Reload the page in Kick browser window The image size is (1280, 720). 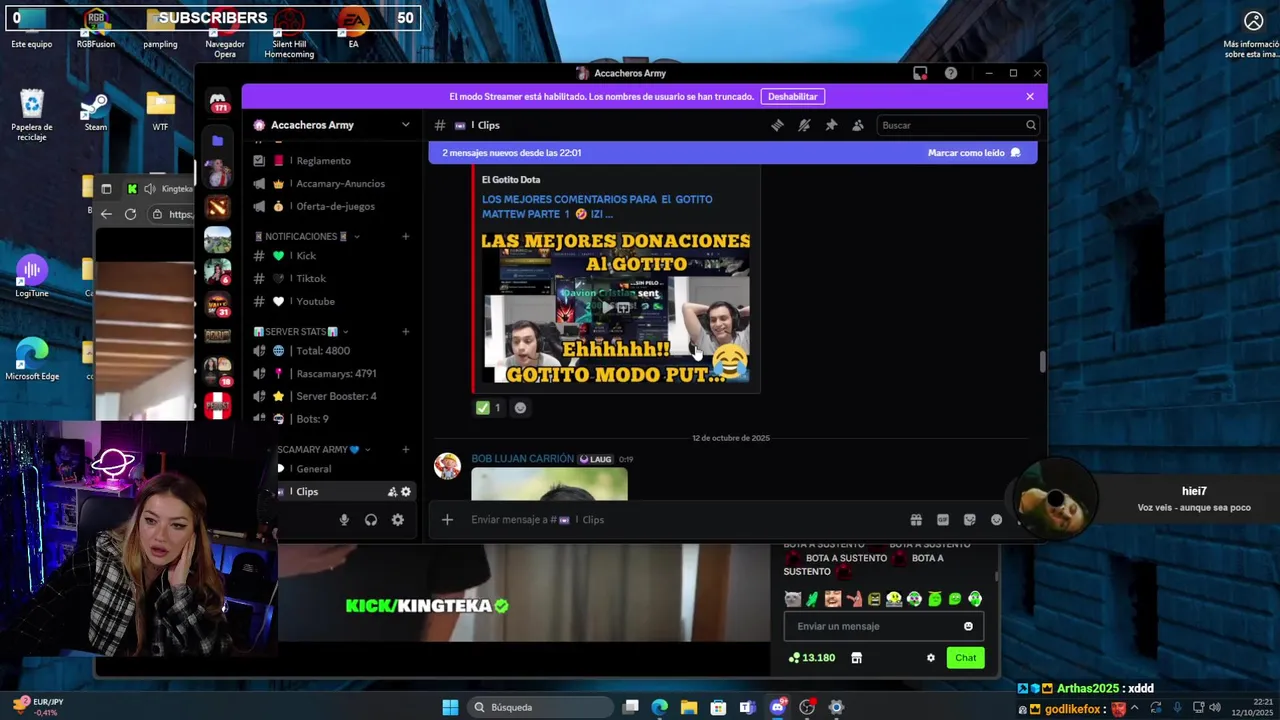[x=130, y=214]
